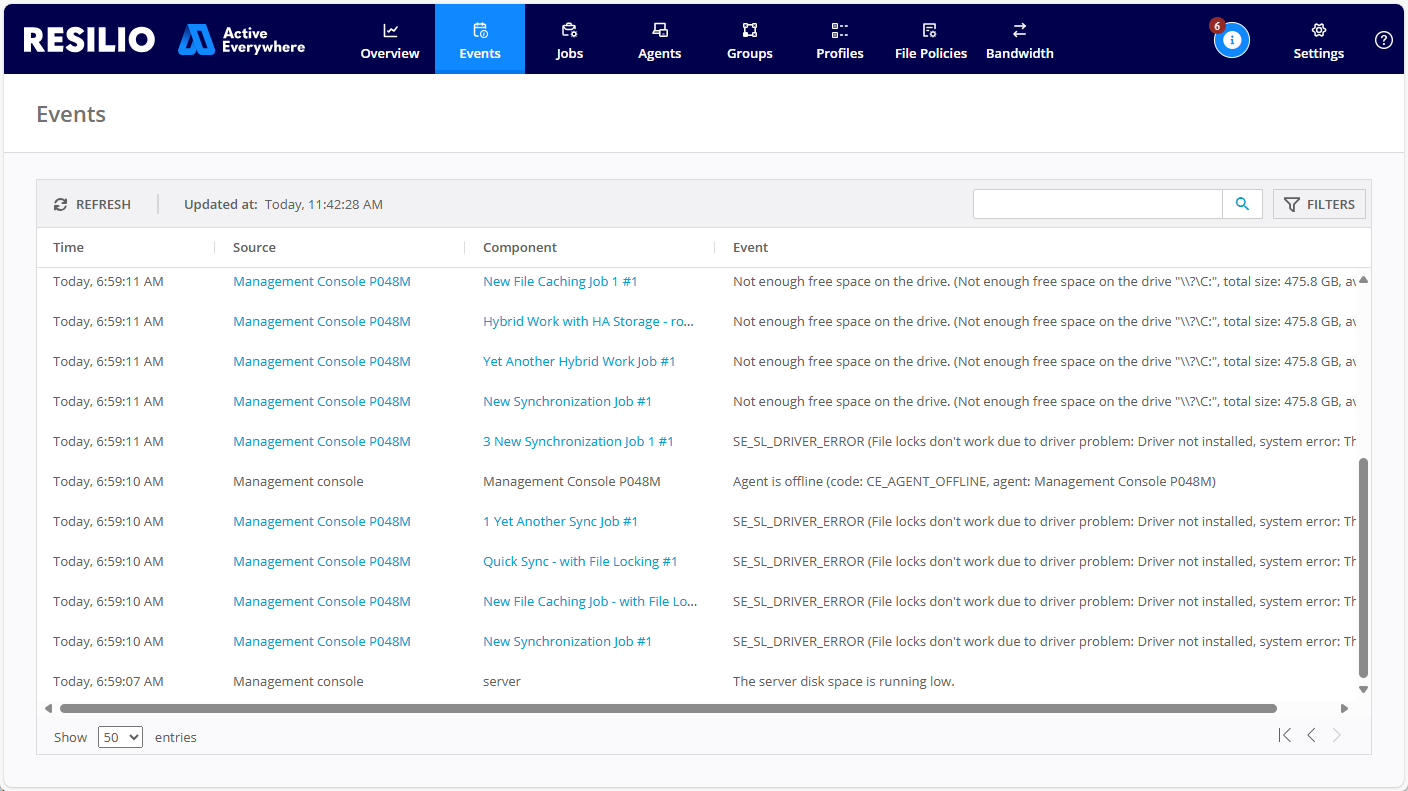Open Settings gear in top bar
The height and width of the screenshot is (791, 1408).
[x=1318, y=41]
